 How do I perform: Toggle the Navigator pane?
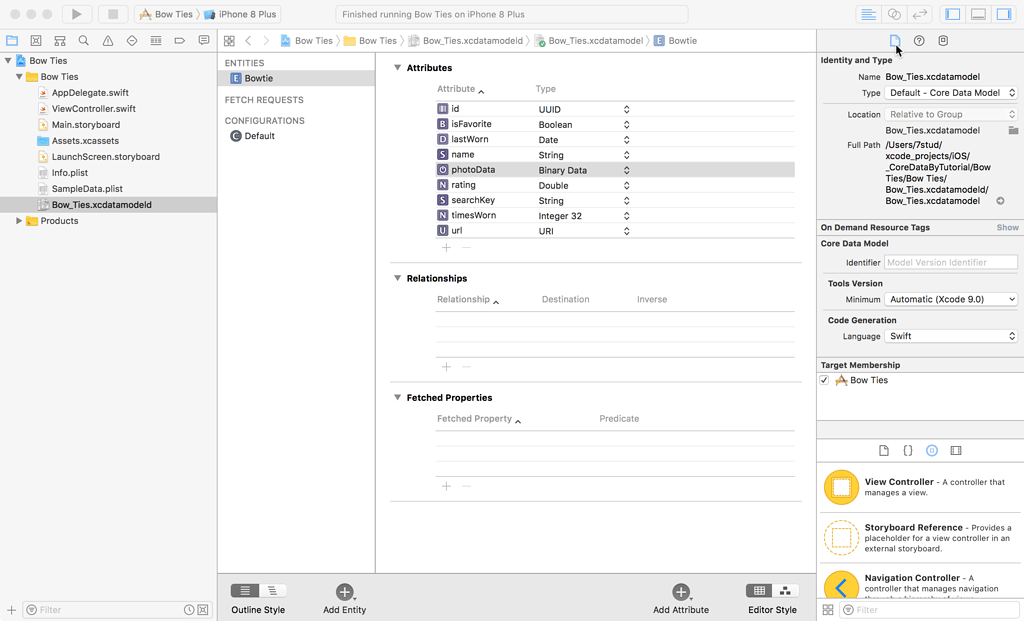tap(953, 14)
